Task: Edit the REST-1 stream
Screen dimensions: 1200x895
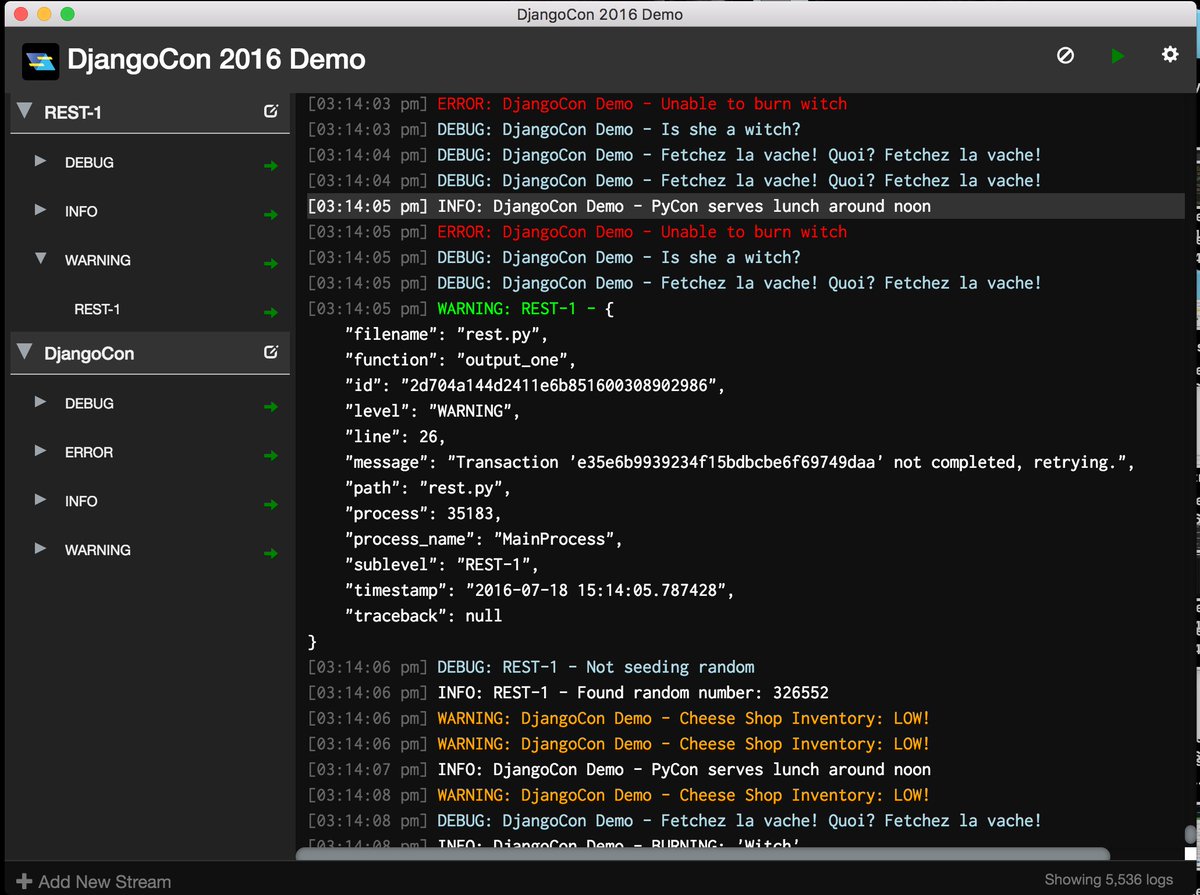Action: pyautogui.click(x=270, y=111)
